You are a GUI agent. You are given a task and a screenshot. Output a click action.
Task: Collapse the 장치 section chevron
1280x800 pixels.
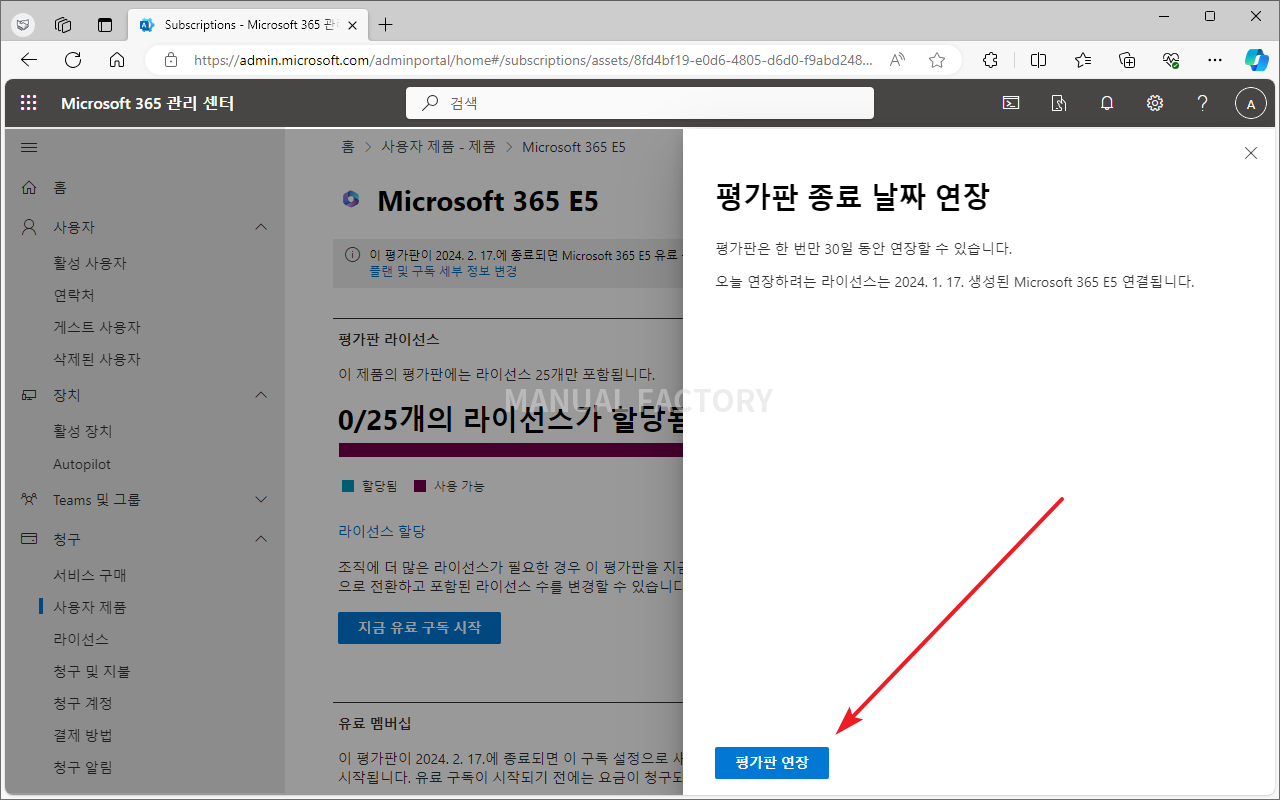coord(261,395)
